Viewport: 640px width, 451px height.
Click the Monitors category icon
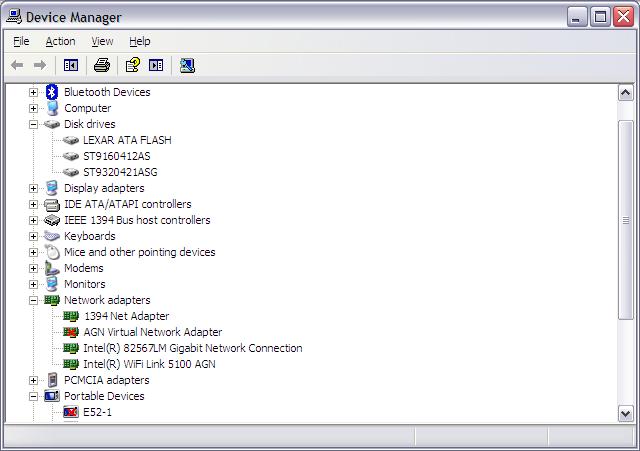click(x=52, y=284)
